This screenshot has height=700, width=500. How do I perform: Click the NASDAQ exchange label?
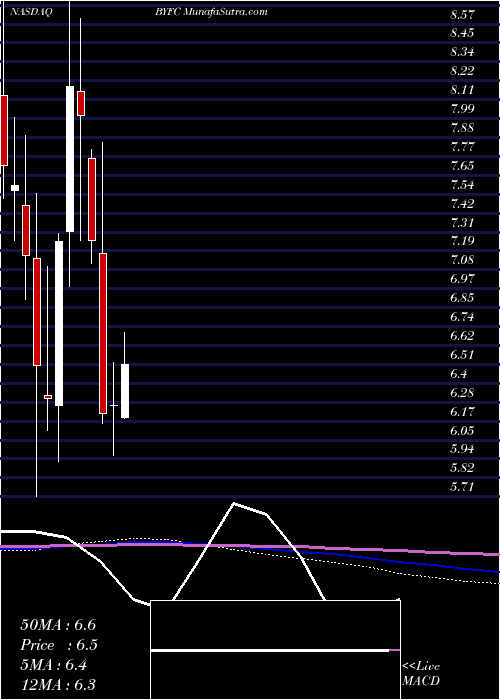coord(32,12)
